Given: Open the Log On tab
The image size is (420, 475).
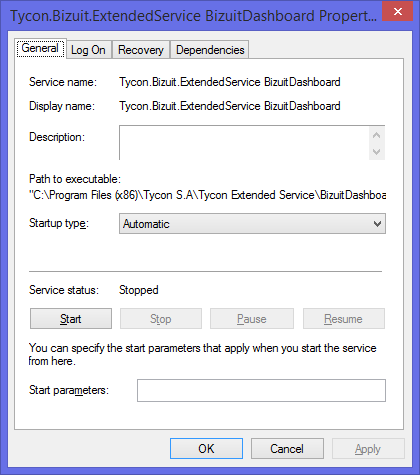Looking at the screenshot, I should tap(88, 50).
